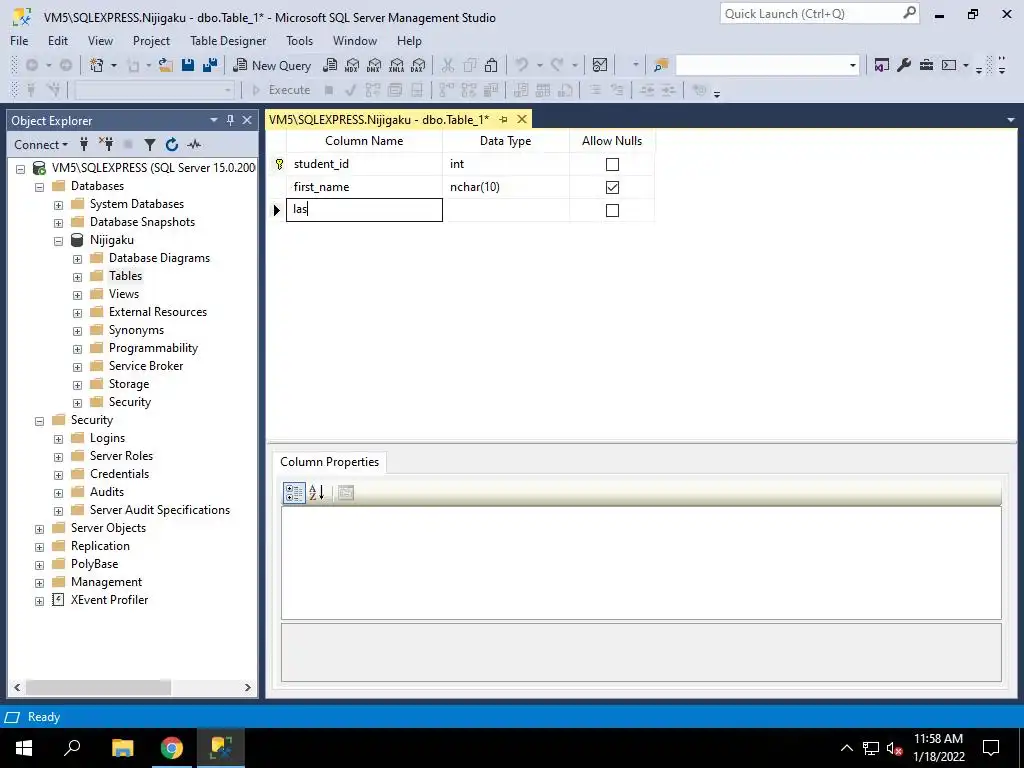
Task: Open the View menu
Action: point(100,40)
